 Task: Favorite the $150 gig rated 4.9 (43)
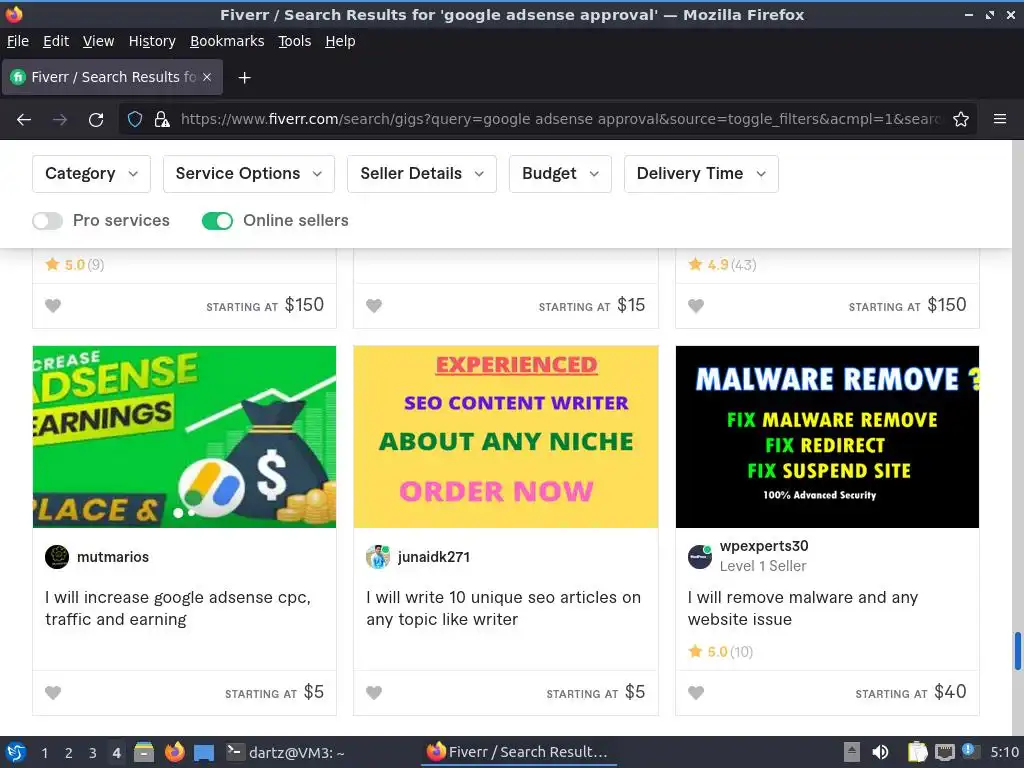[696, 305]
